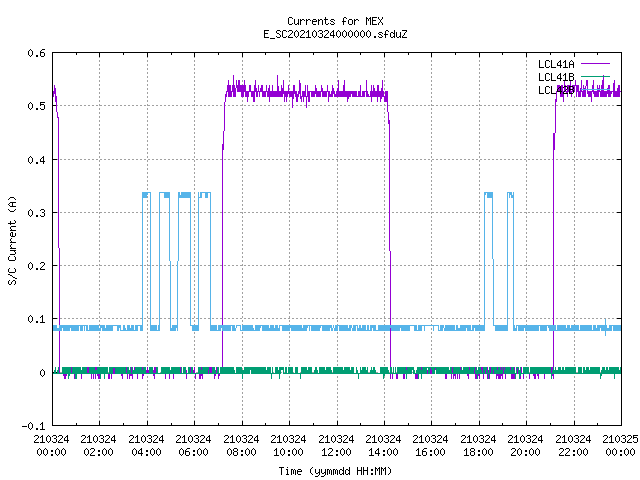Click the 0.2 y-axis tick label
Image resolution: width=640 pixels, height=480 pixels.
pyautogui.click(x=36, y=266)
